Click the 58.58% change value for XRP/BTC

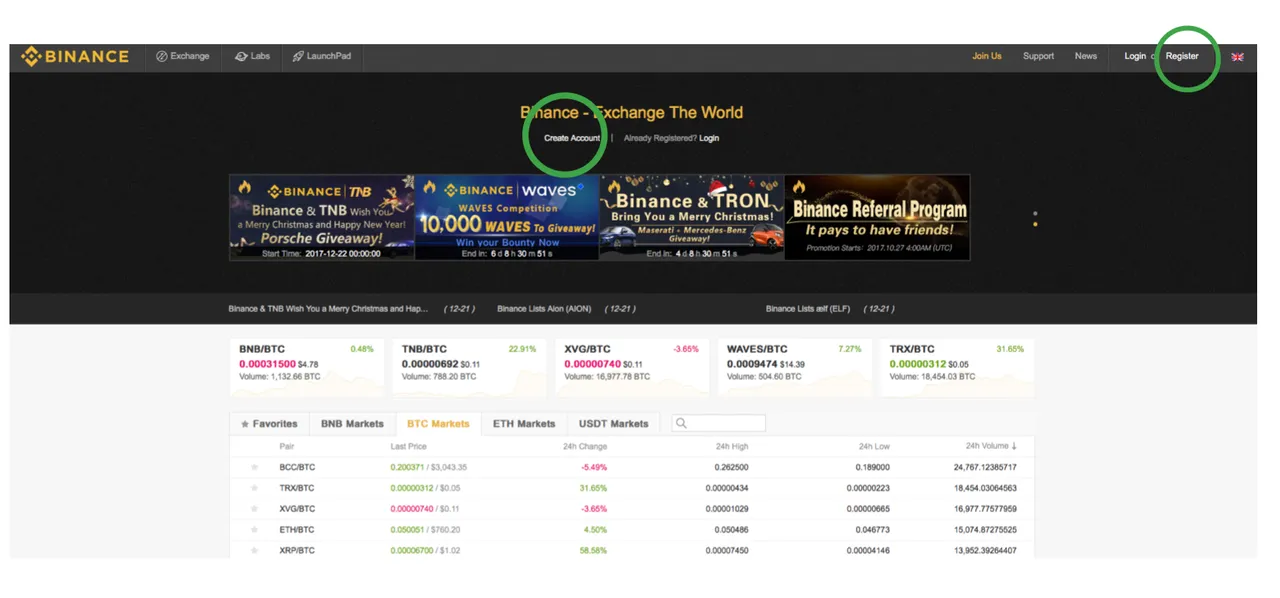[594, 551]
